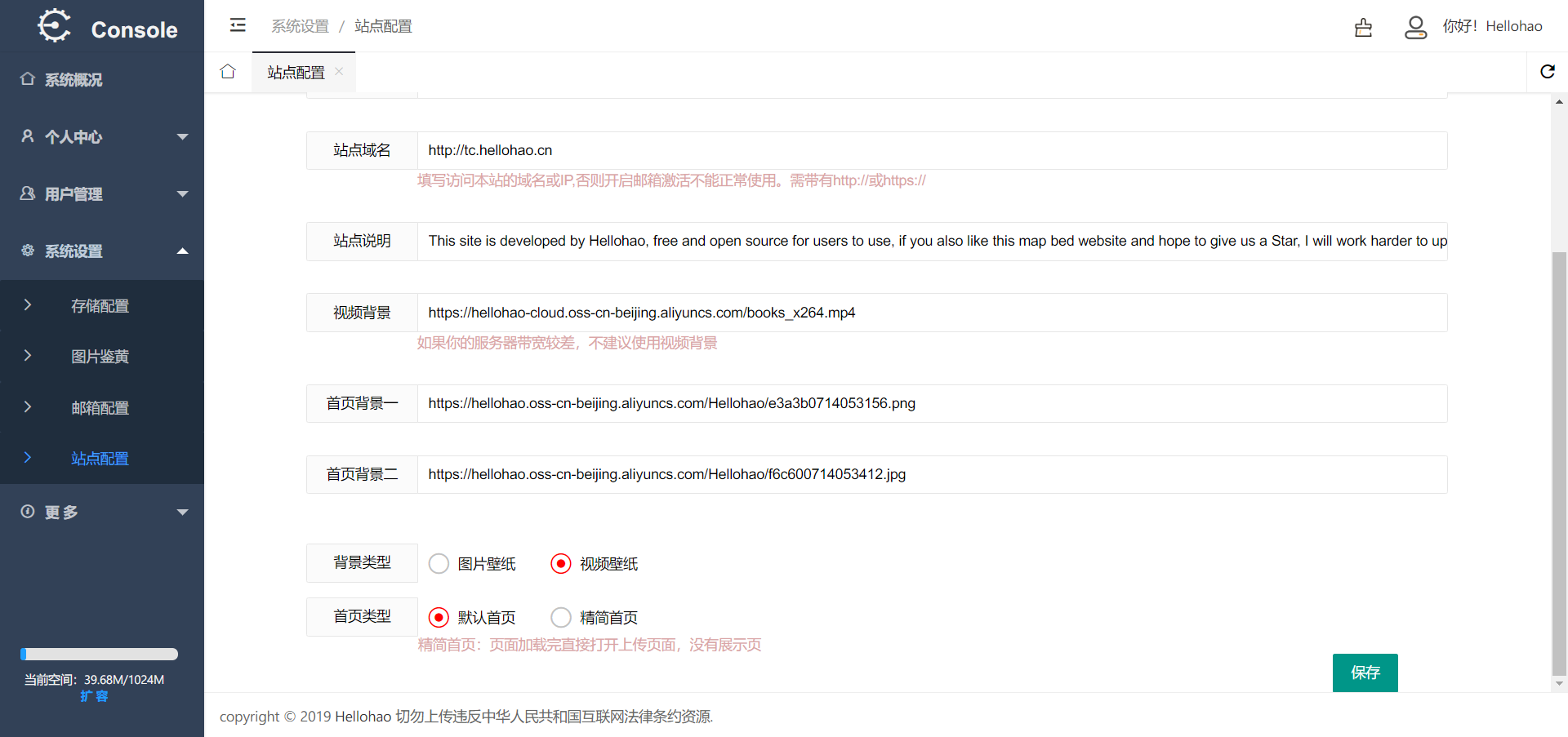Image resolution: width=1568 pixels, height=737 pixels.
Task: Open the 邮箱配置 submenu item
Action: [x=100, y=408]
